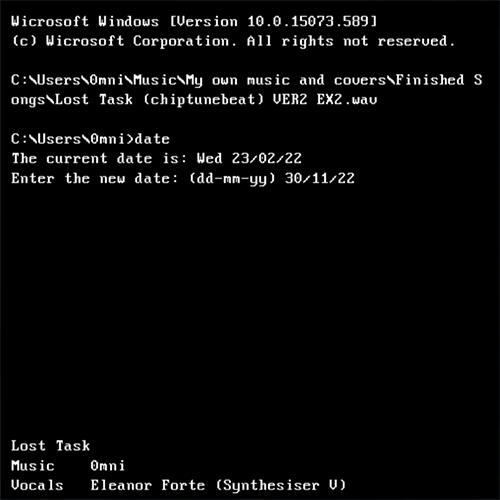Click the current date 'Wed 23/02/22'
The width and height of the screenshot is (500, 500).
[249, 159]
